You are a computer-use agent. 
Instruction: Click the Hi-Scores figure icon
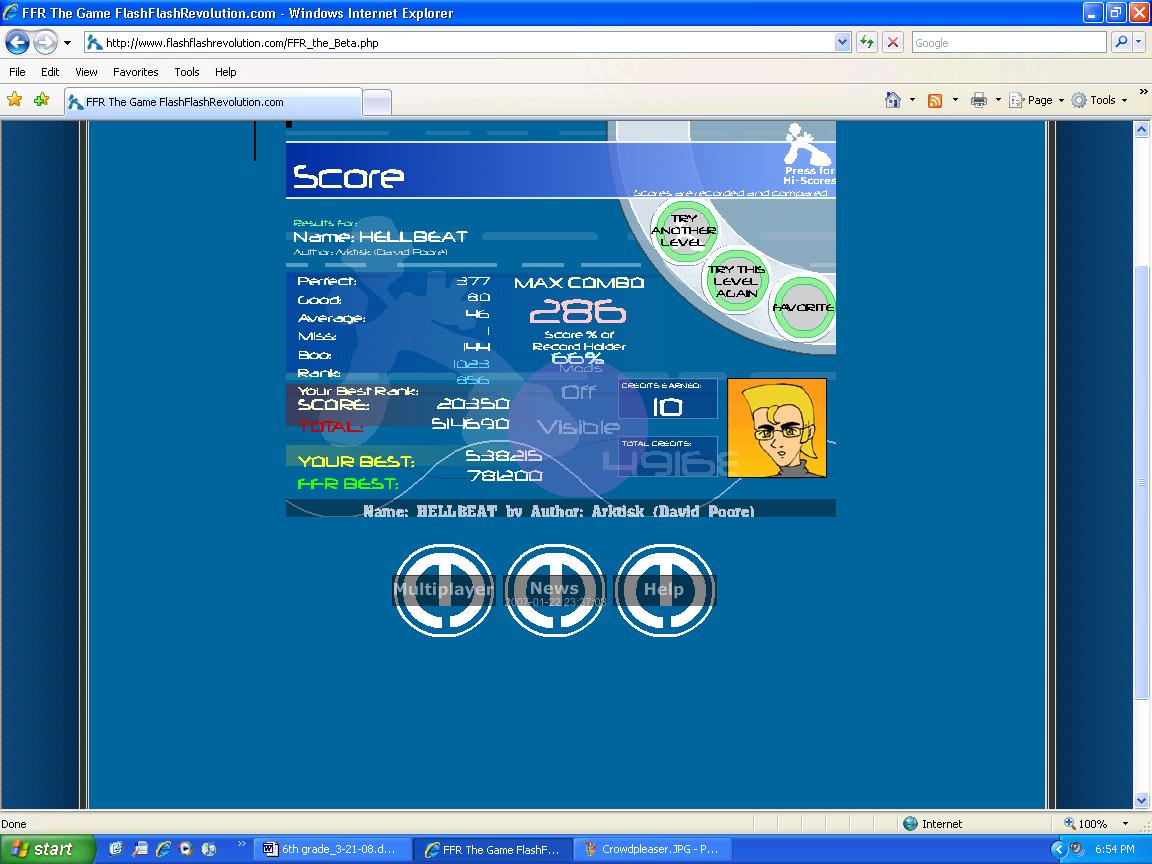tap(806, 145)
